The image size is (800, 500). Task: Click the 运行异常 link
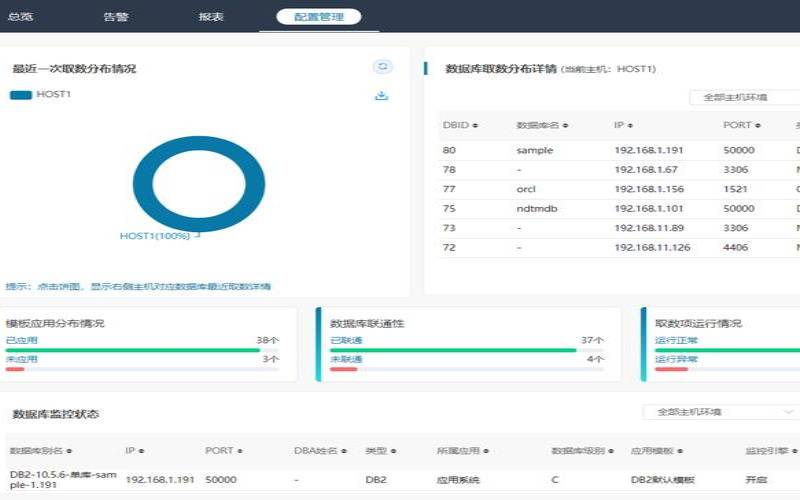click(676, 359)
